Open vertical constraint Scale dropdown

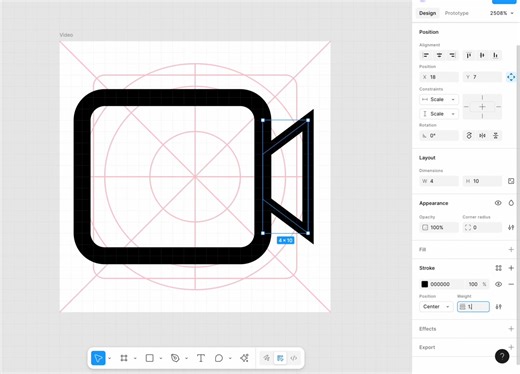[439, 114]
